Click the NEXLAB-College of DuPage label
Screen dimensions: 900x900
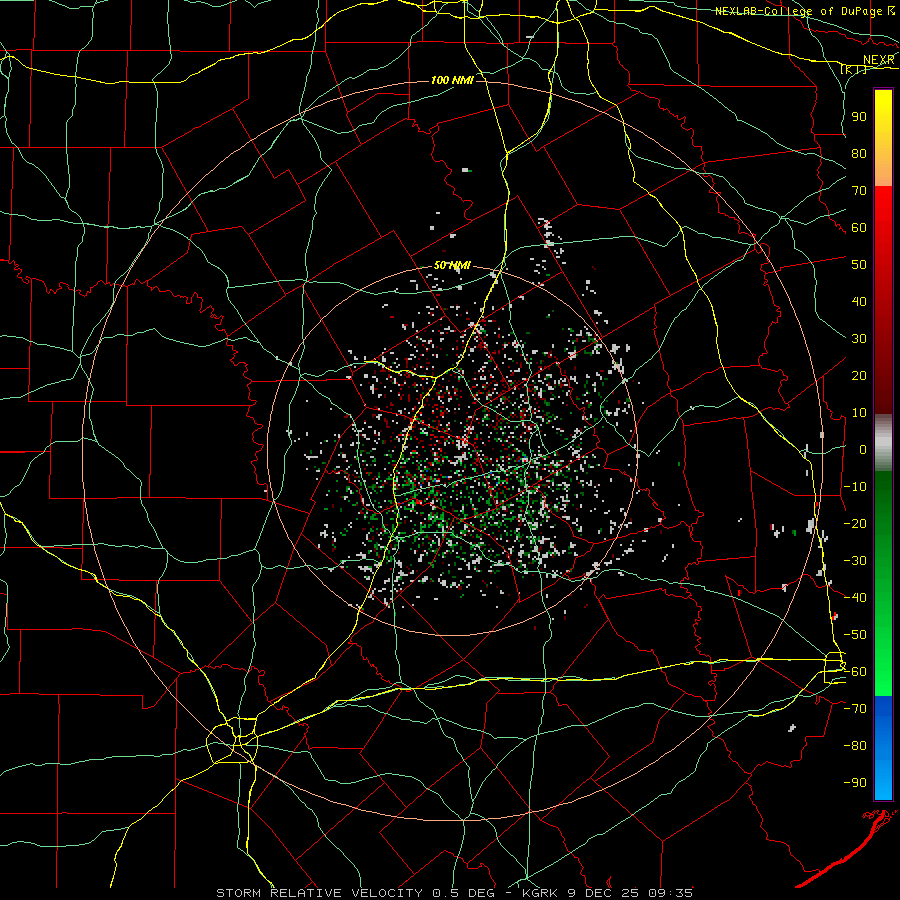800,11
